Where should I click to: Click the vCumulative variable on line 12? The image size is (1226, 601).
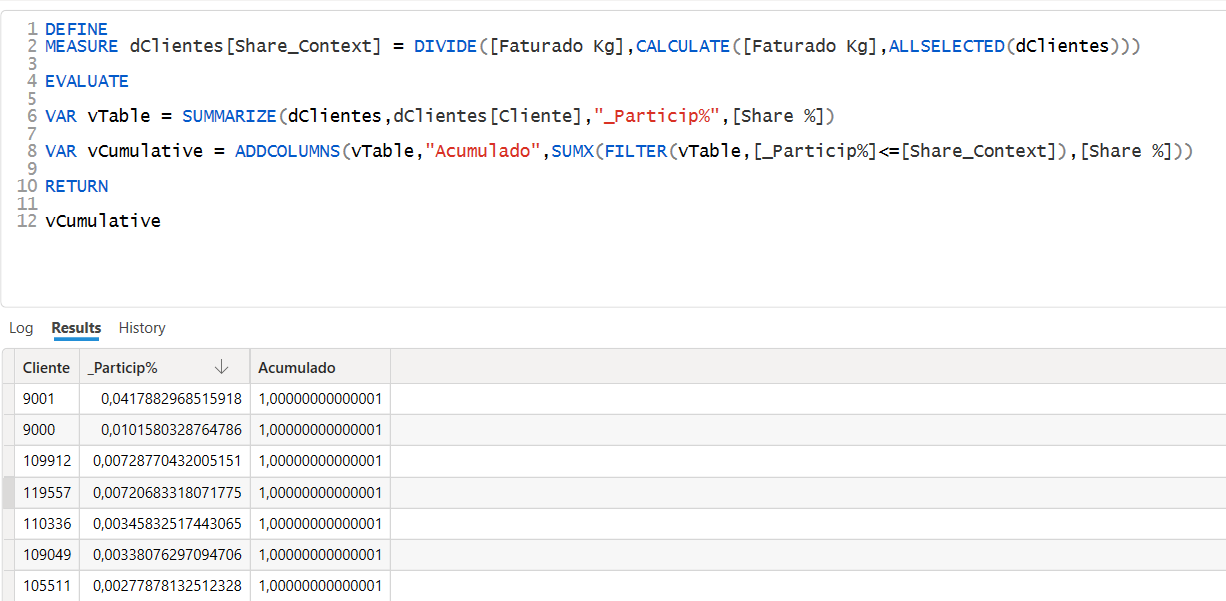(103, 220)
